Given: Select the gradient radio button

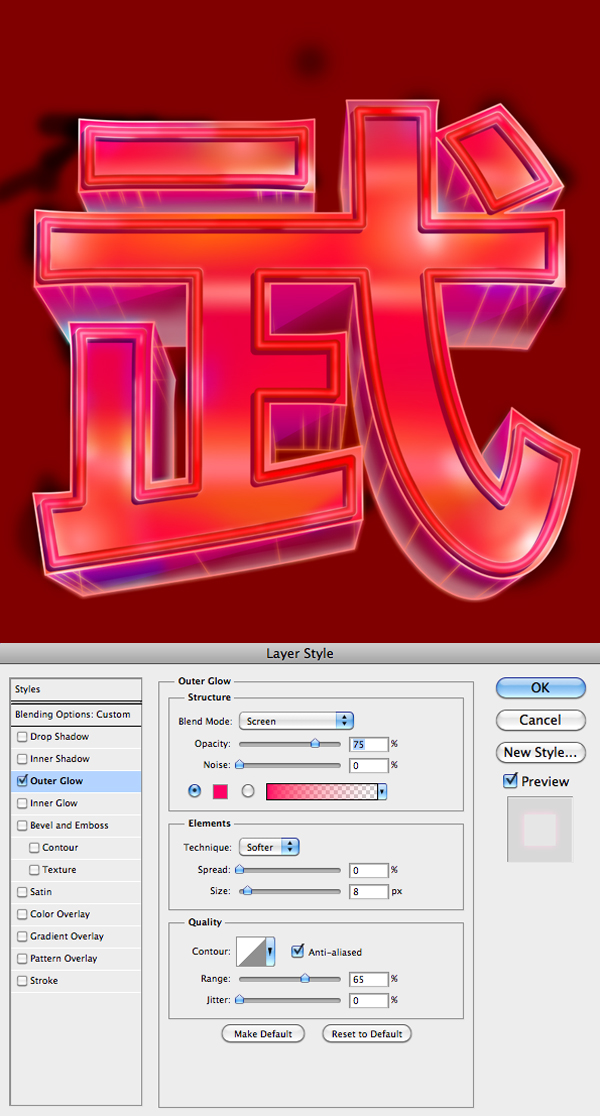Looking at the screenshot, I should point(248,791).
